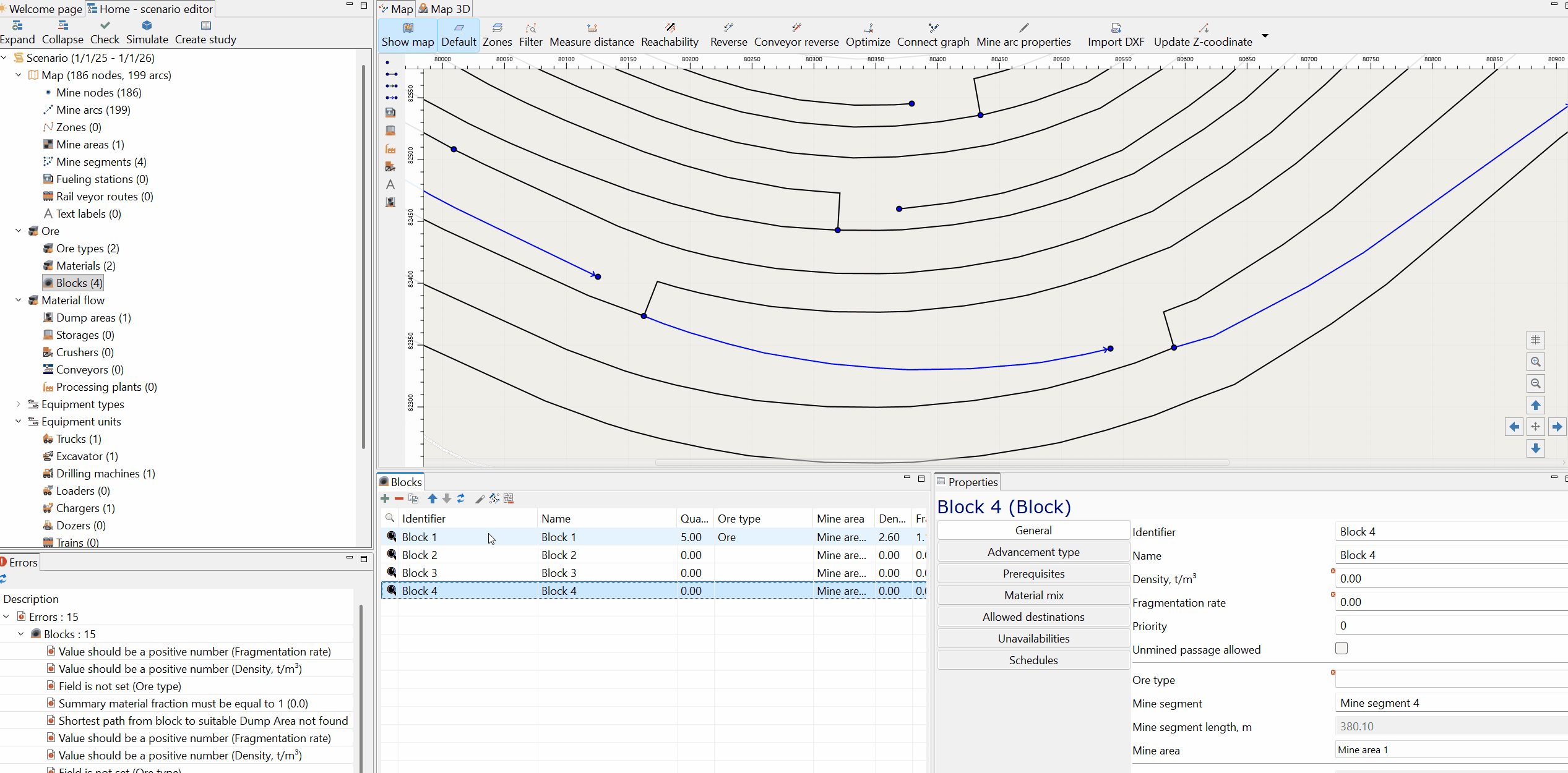Open map toolbar overflow dropdown arrow
1568x773 pixels.
click(x=1265, y=35)
